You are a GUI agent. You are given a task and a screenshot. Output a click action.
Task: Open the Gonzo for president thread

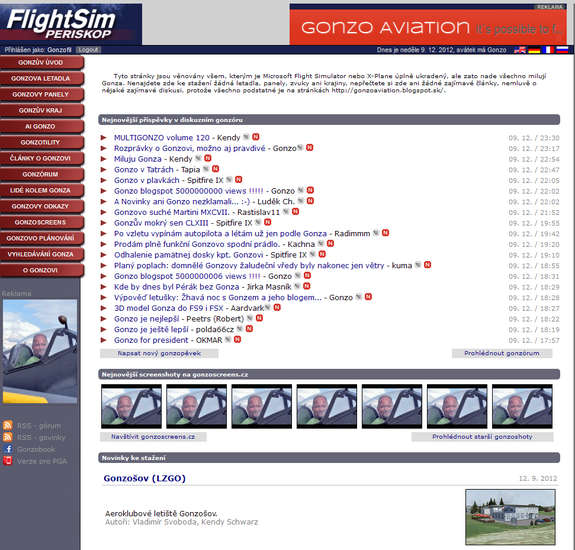[151, 340]
